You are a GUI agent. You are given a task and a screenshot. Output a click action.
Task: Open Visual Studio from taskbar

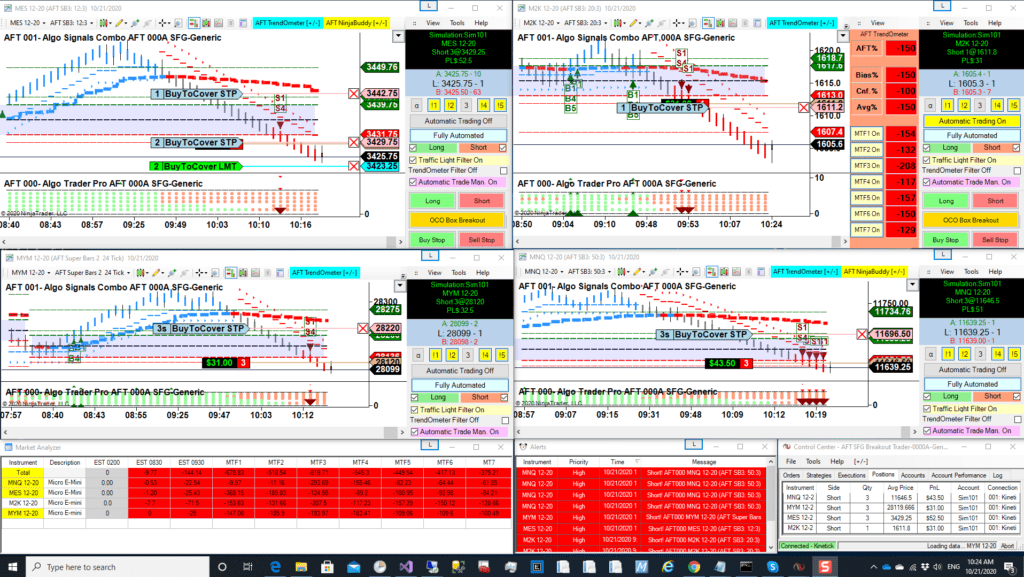pyautogui.click(x=406, y=567)
